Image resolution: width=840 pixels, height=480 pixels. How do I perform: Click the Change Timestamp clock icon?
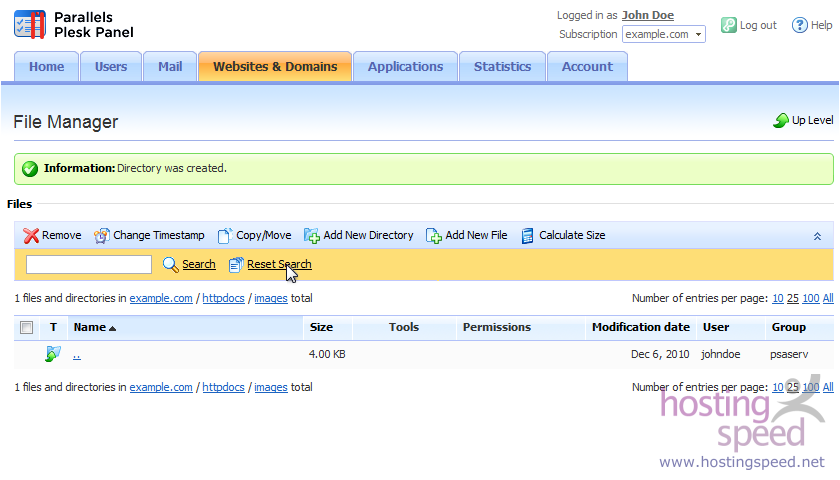(102, 235)
